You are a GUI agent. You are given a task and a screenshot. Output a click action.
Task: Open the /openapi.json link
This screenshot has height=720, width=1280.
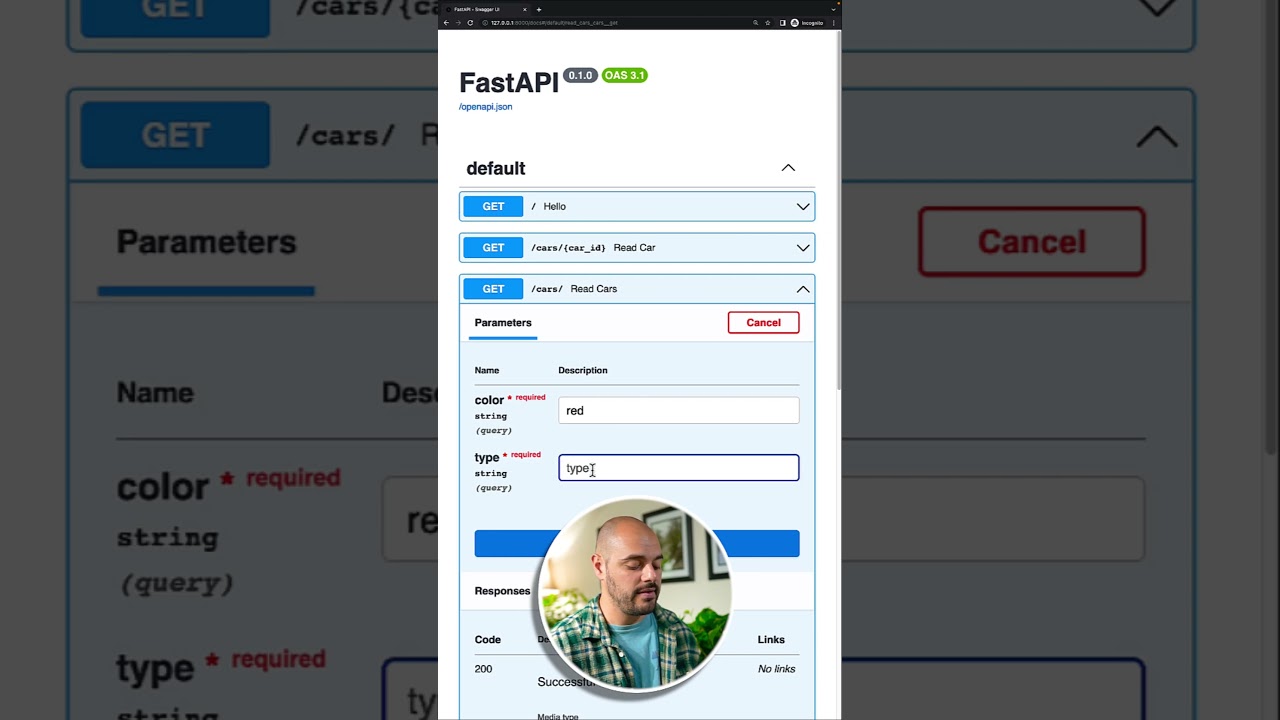[x=485, y=107]
